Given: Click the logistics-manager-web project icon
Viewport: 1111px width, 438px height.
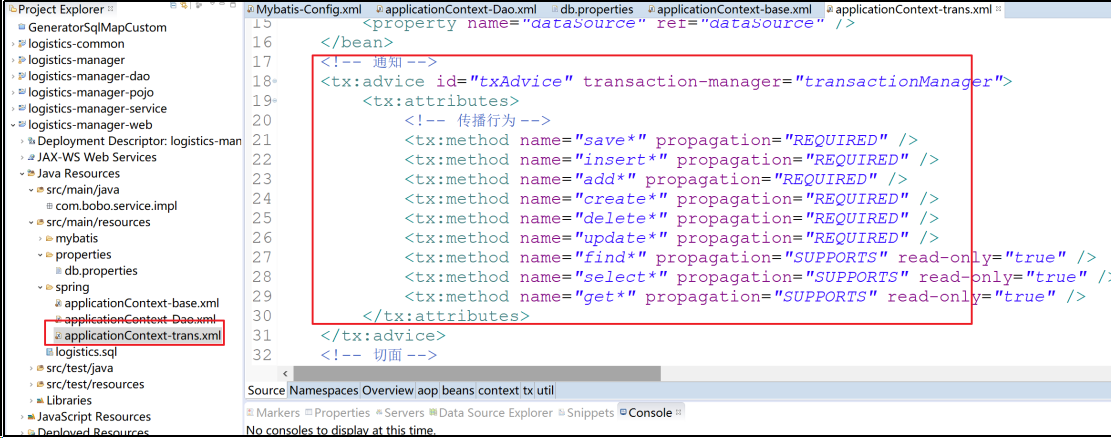Looking at the screenshot, I should (x=22, y=125).
